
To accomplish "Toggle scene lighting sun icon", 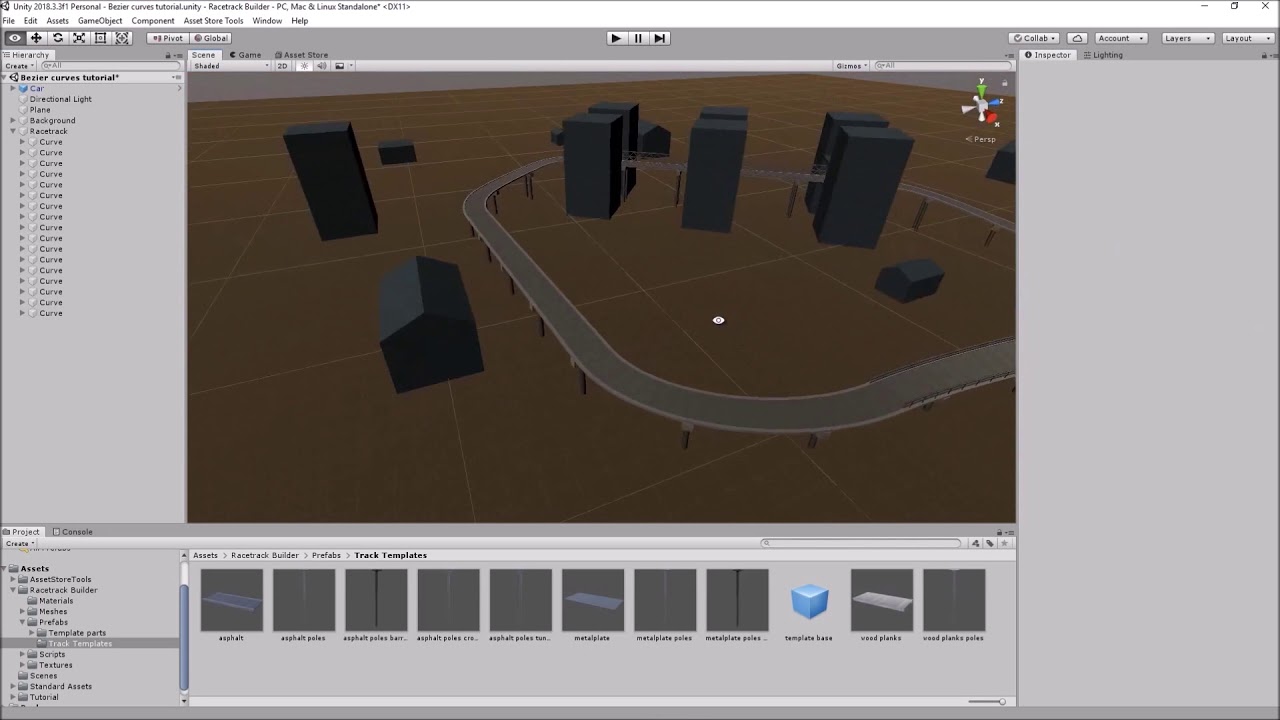I will (305, 66).
